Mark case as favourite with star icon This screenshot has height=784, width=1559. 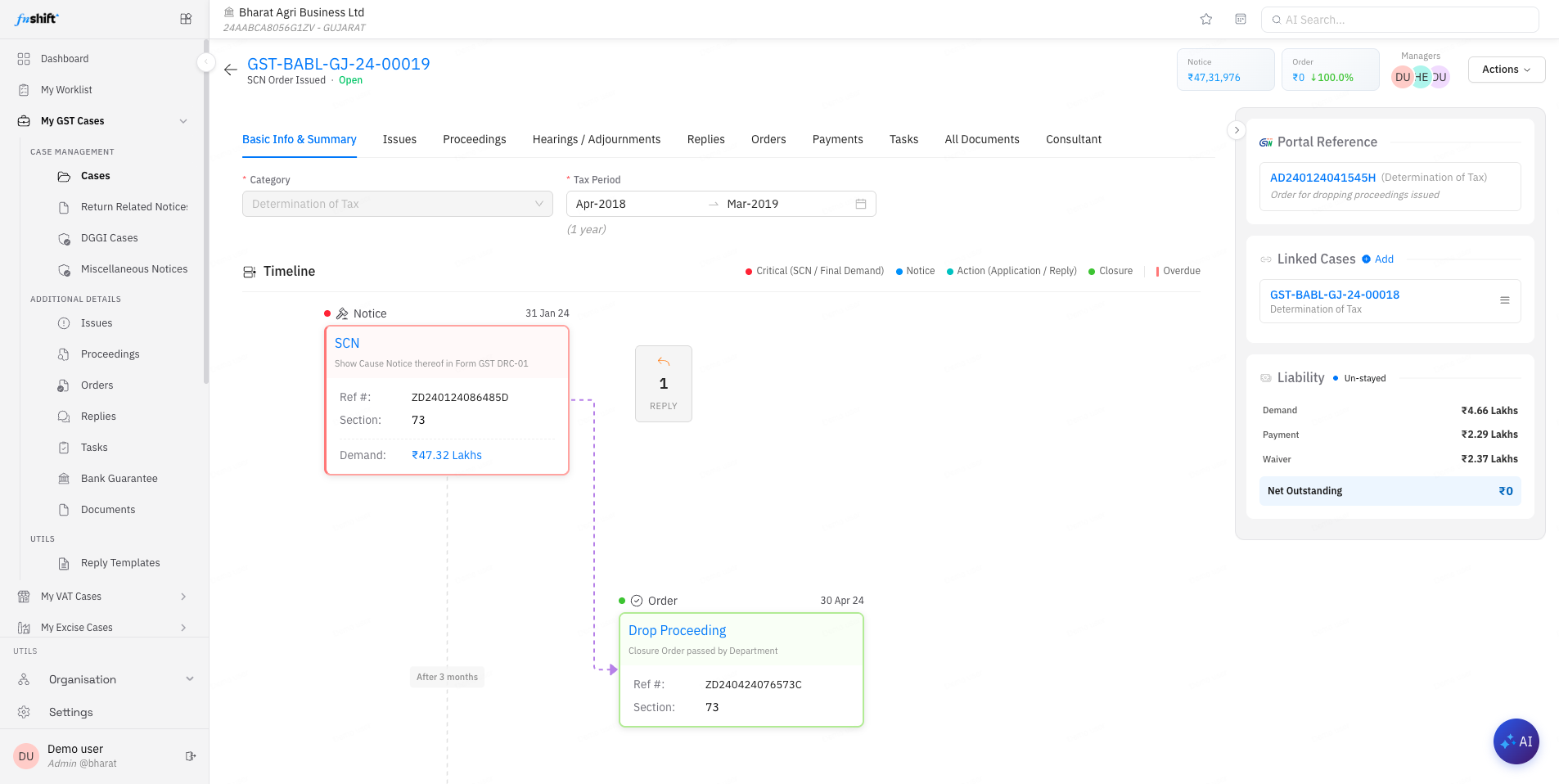click(1206, 20)
